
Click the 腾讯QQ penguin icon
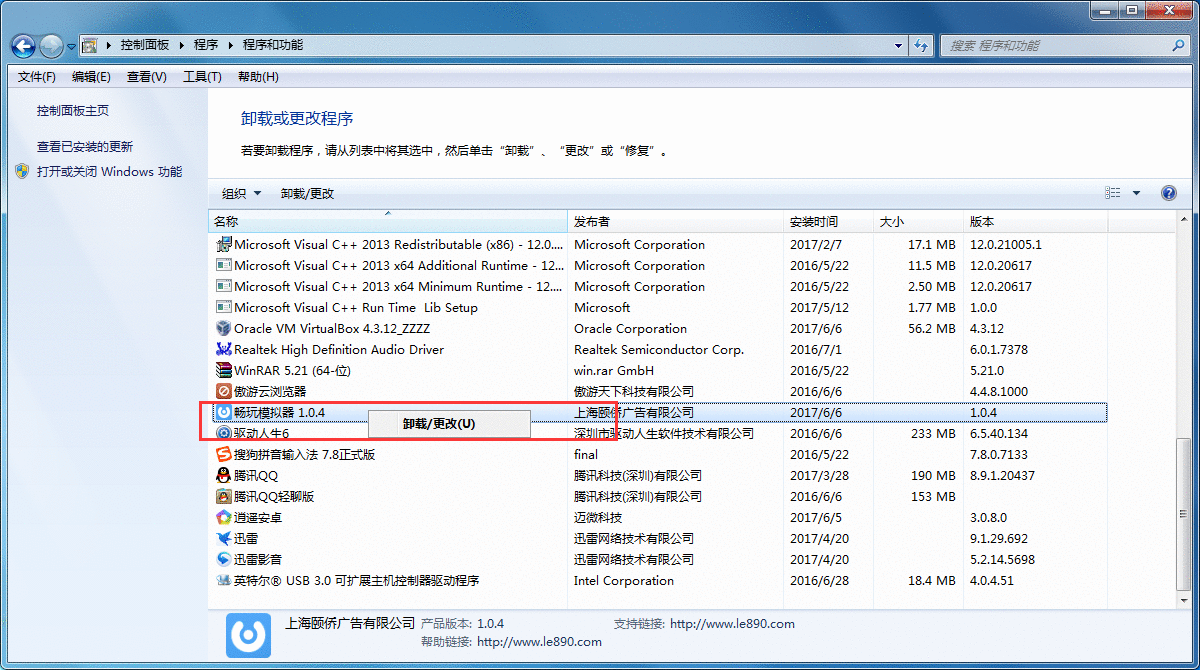coord(224,475)
